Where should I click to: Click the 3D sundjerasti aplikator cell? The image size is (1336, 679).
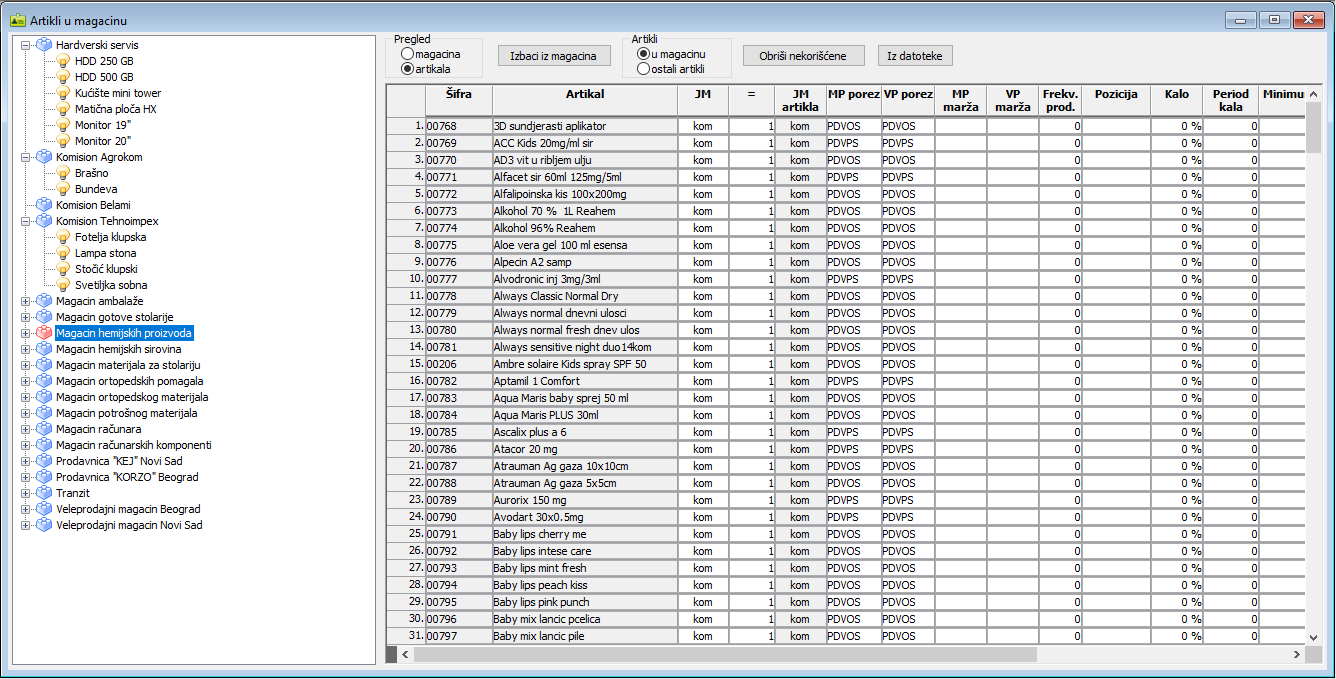(585, 126)
